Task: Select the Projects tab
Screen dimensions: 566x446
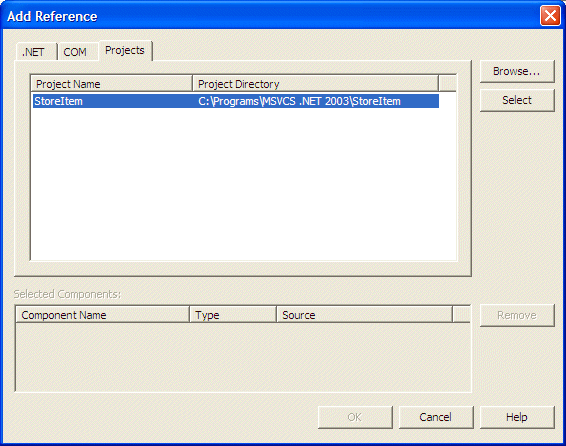Action: coord(125,51)
